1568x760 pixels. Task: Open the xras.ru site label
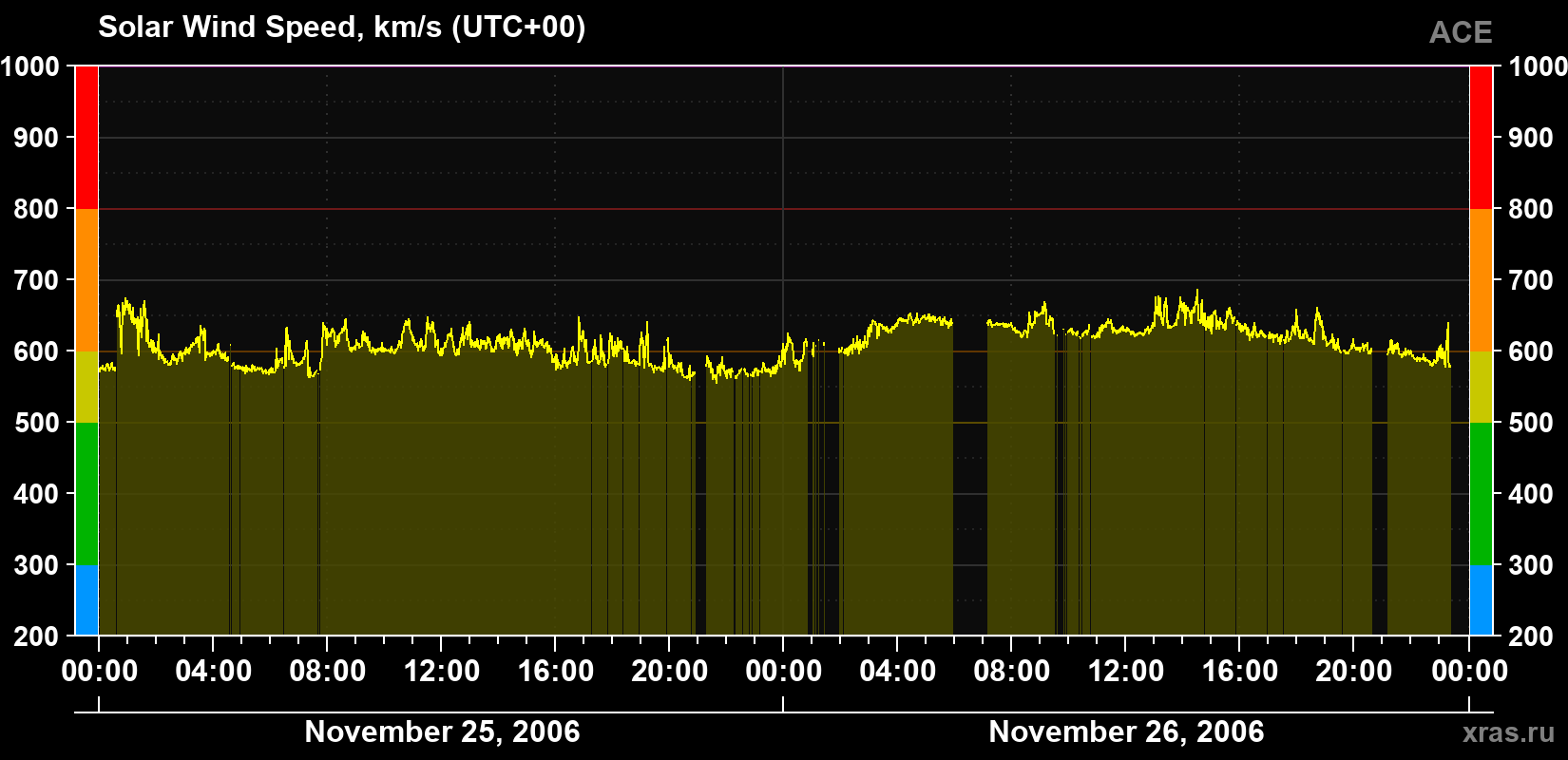tap(1509, 732)
